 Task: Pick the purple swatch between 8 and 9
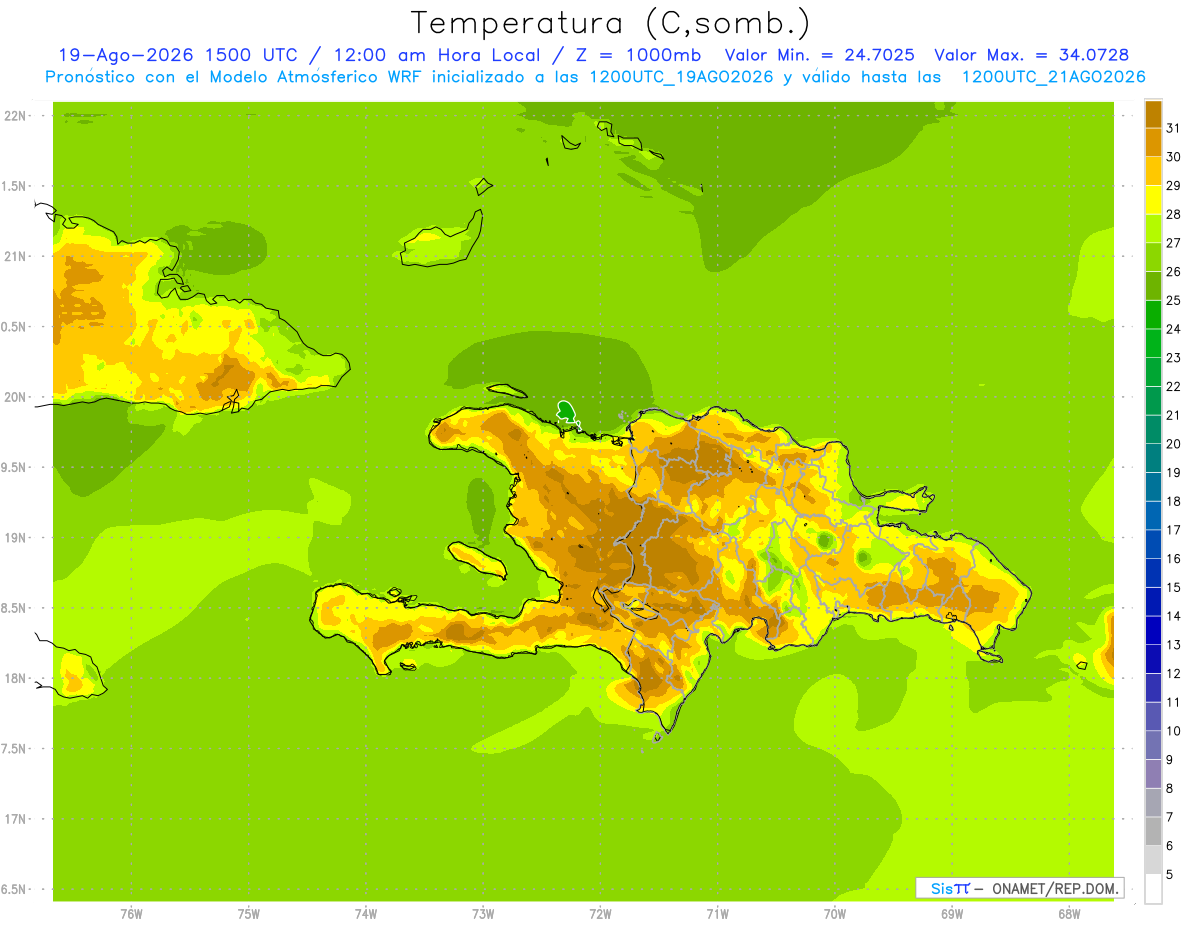[x=1153, y=774]
